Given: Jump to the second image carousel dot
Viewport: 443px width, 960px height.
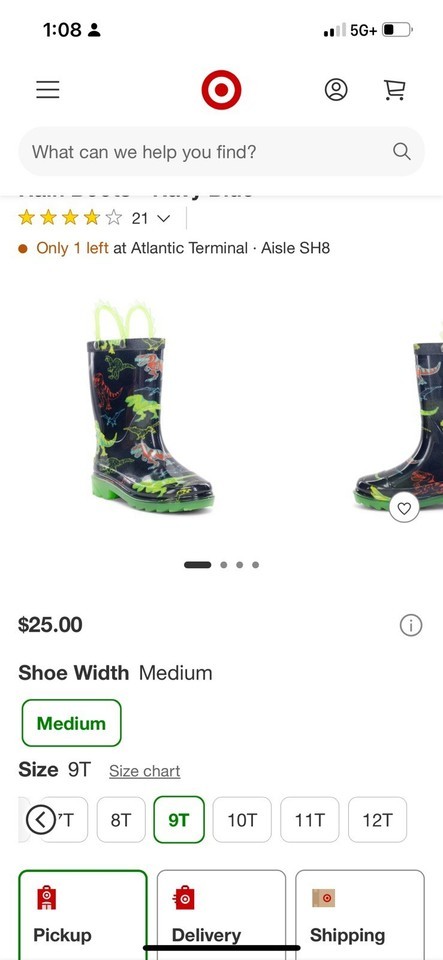Looking at the screenshot, I should [224, 564].
